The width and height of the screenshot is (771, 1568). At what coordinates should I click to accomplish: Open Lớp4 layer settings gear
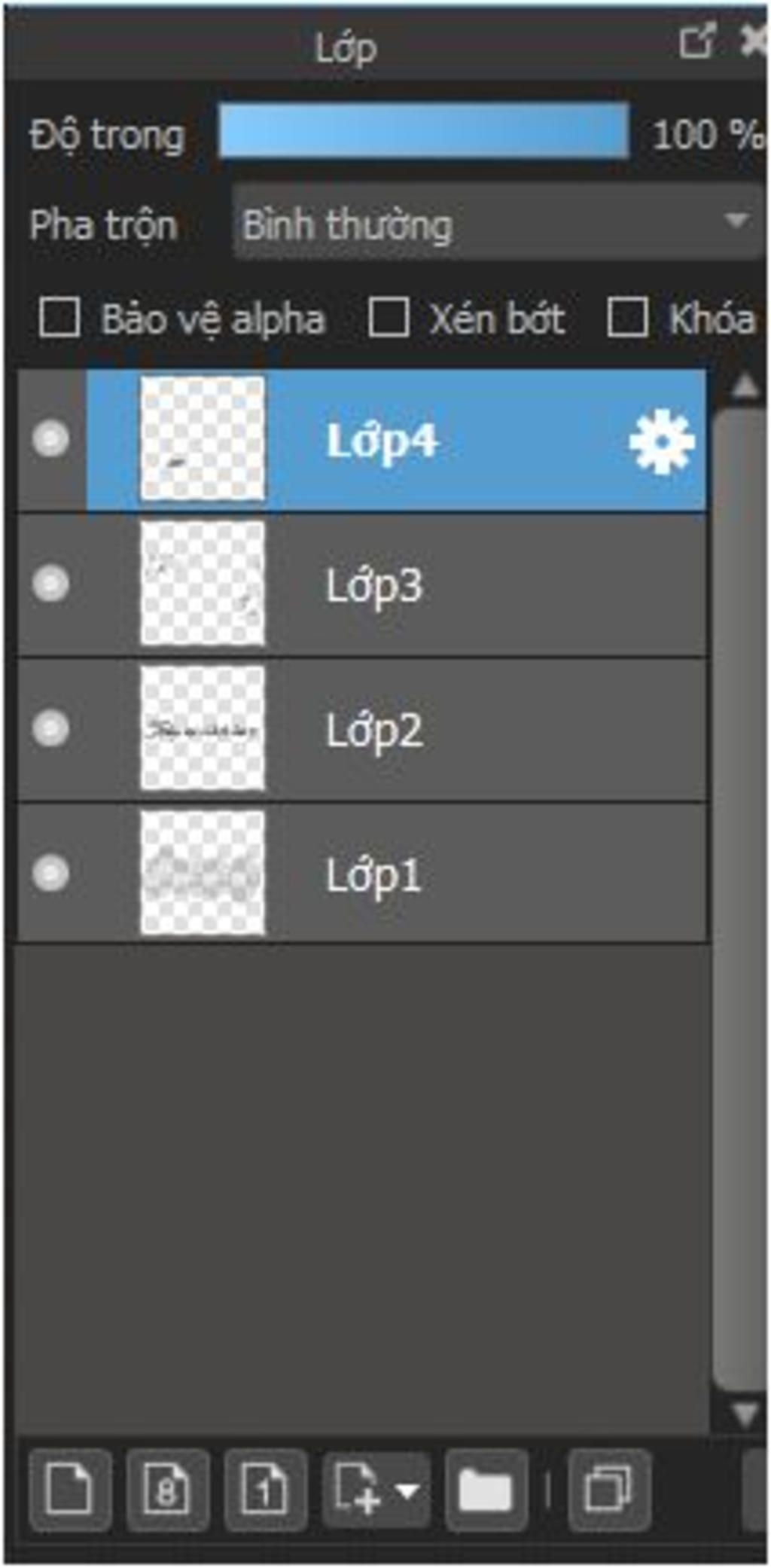(x=661, y=442)
